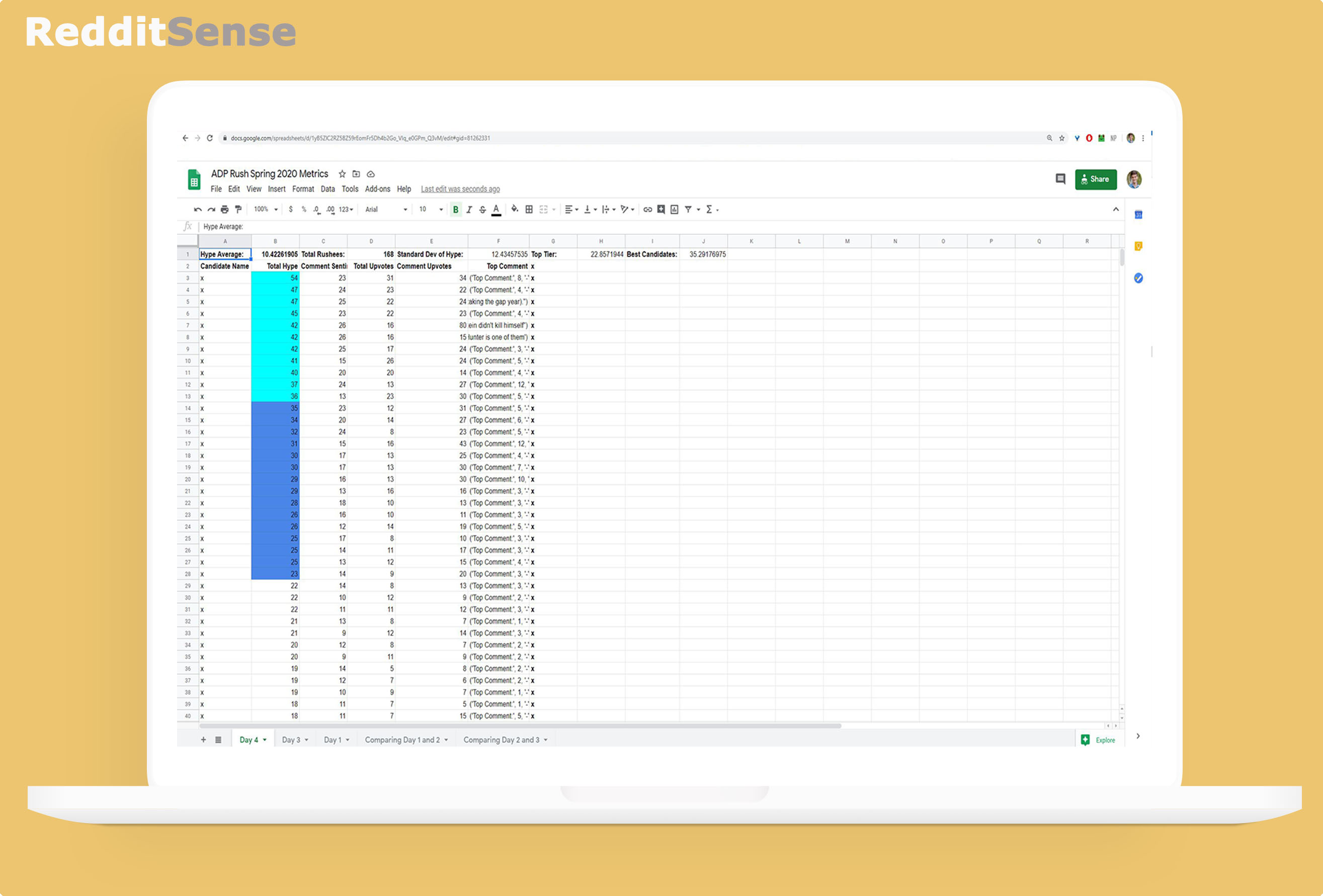This screenshot has height=896, width=1323.
Task: Open the Arial font dropdown
Action: pos(386,209)
